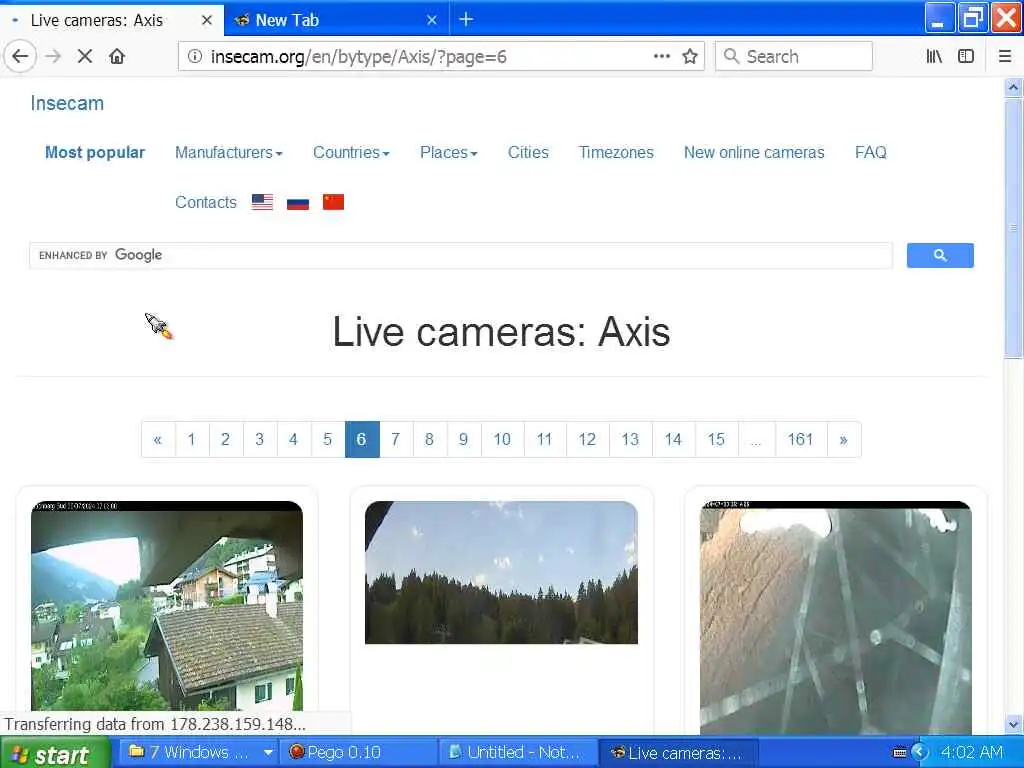Go to pagination page 15
Viewport: 1024px width, 768px height.
point(716,440)
